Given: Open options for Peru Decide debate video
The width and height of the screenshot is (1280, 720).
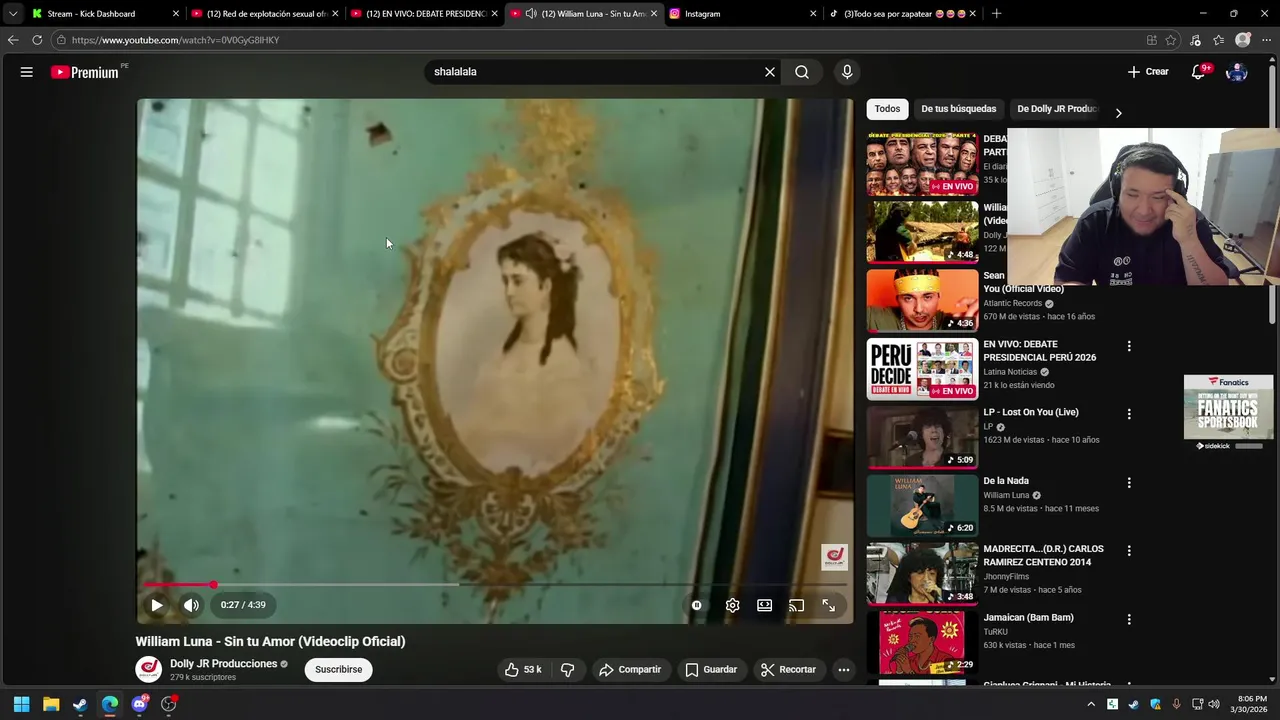Looking at the screenshot, I should click(x=1129, y=346).
